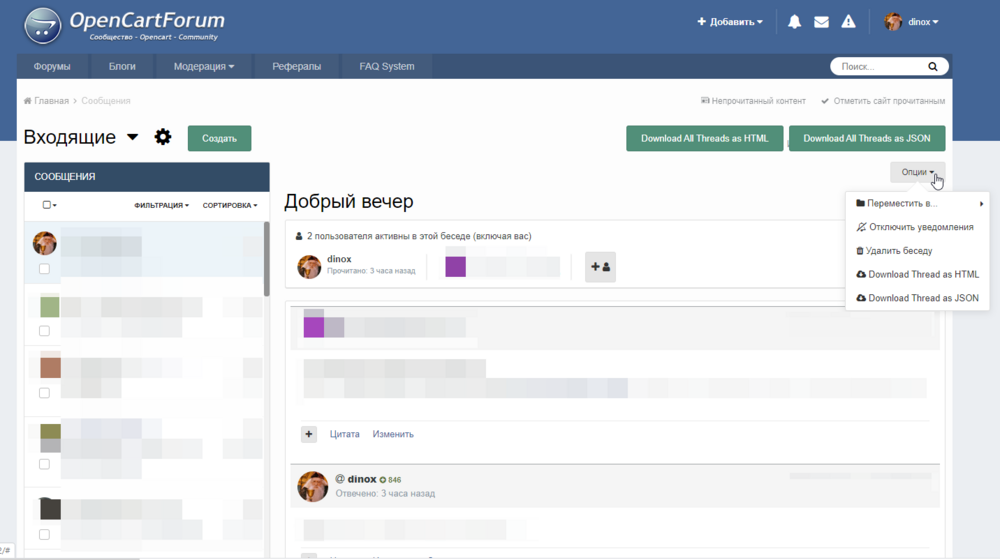Tick the checkbox of the first message
The height and width of the screenshot is (560, 1000).
44,269
